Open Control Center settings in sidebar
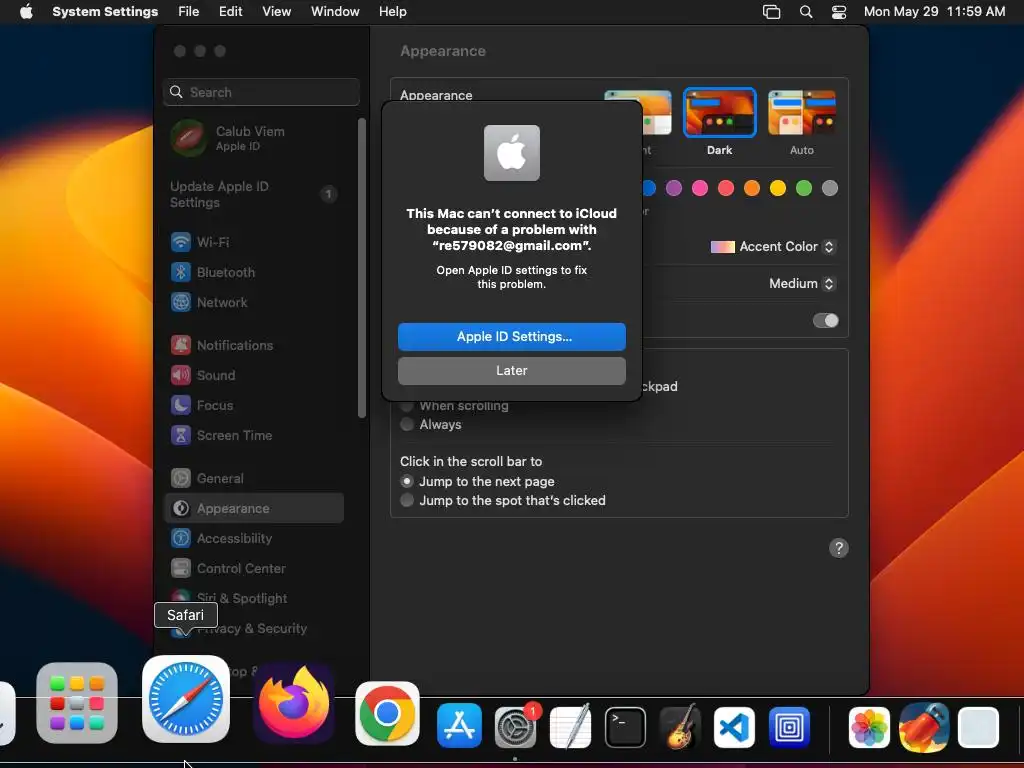1024x768 pixels. pos(254,568)
